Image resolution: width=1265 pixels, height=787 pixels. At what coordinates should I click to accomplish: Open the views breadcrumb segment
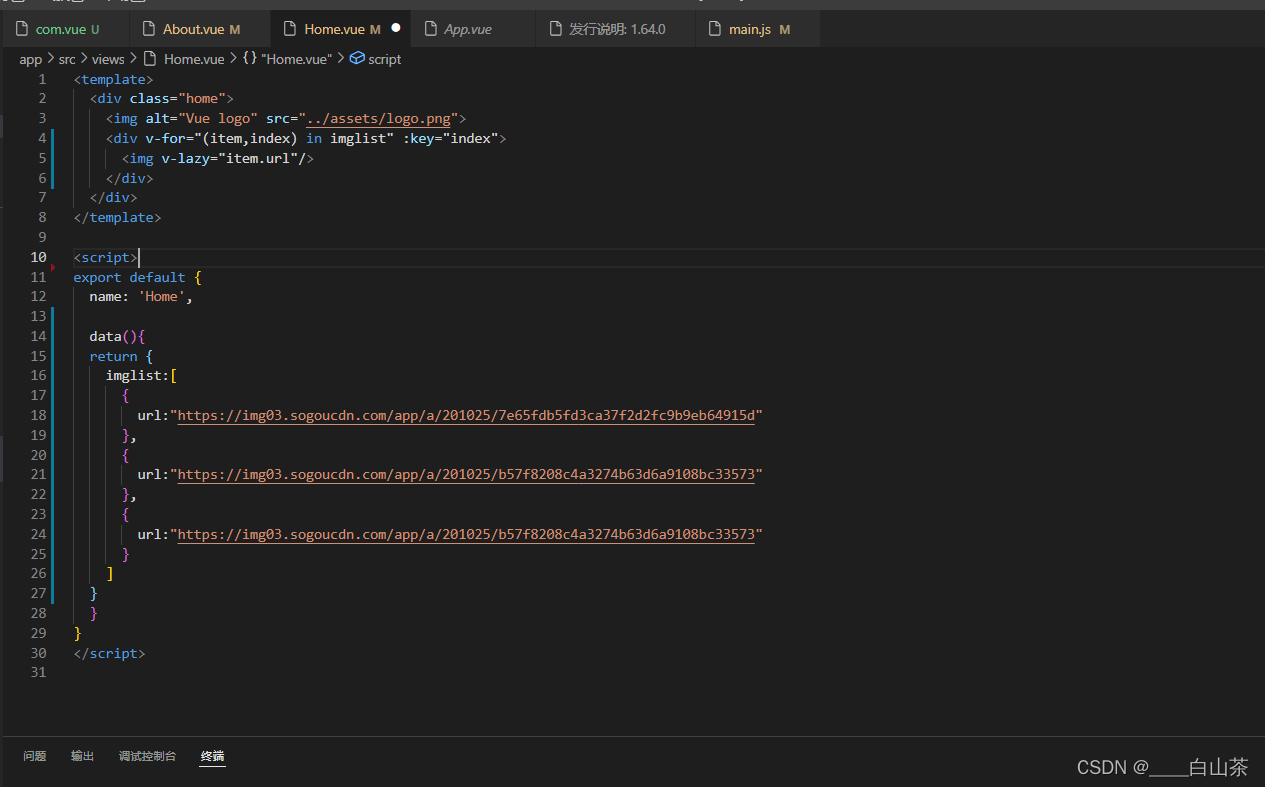(108, 59)
